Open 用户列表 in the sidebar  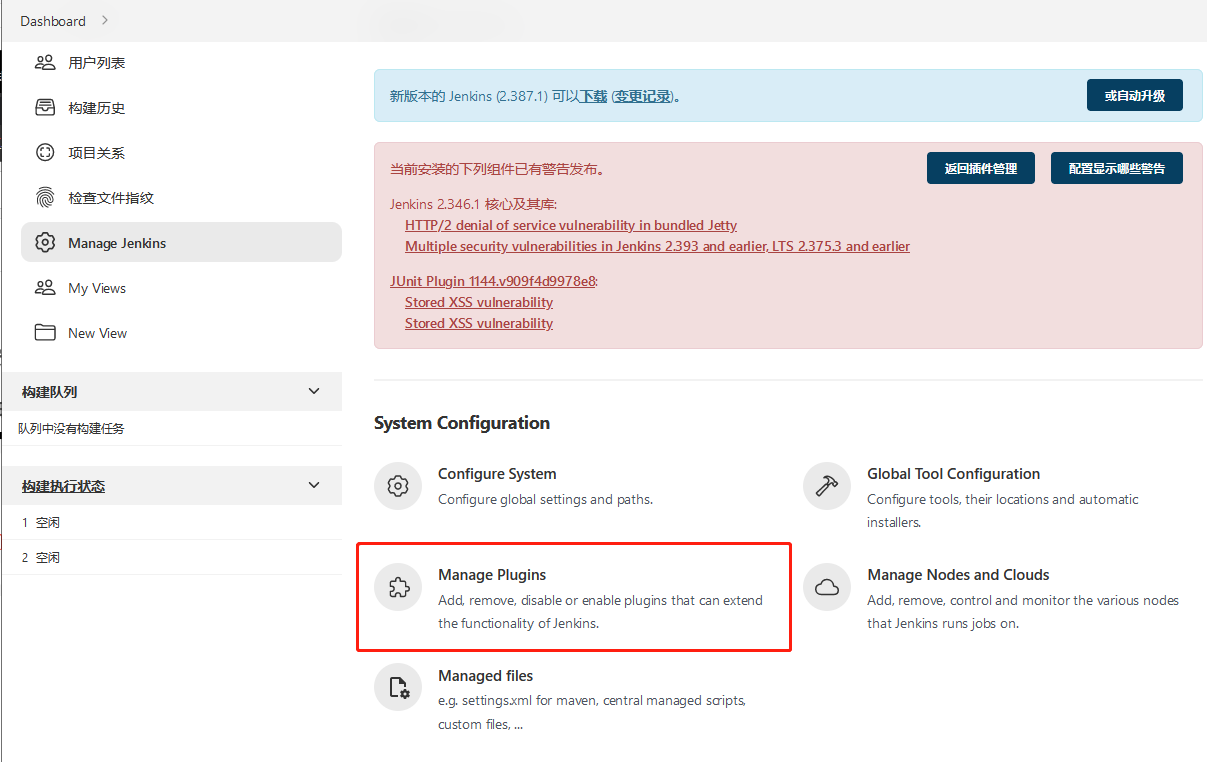181,63
